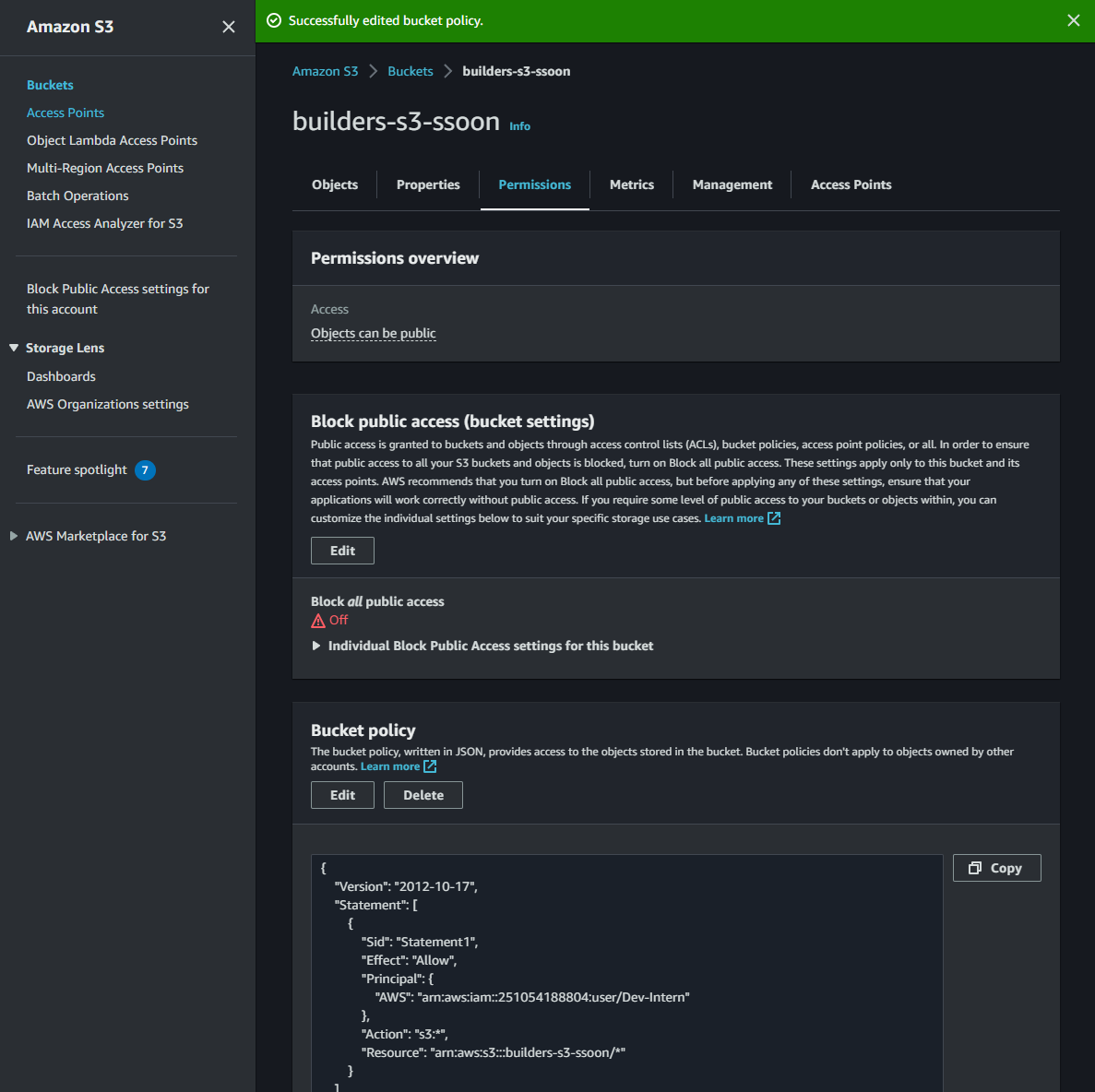Open external link icon after Block public access Learn more
The width and height of the screenshot is (1095, 1092).
[774, 518]
